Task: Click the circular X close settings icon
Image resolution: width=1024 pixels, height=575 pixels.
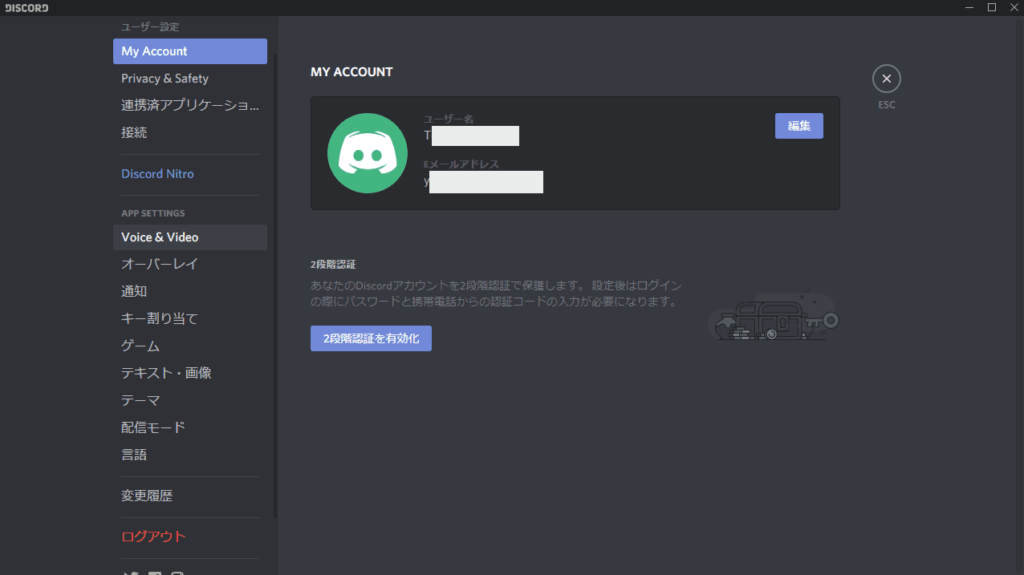Action: point(886,78)
